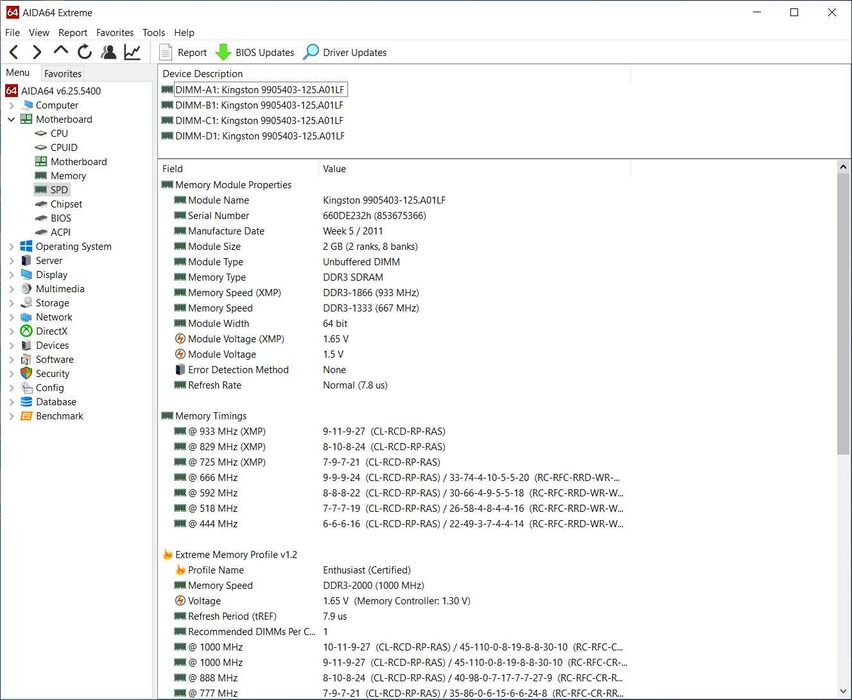Viewport: 852px width, 700px height.
Task: Open the Help menu
Action: tap(184, 33)
